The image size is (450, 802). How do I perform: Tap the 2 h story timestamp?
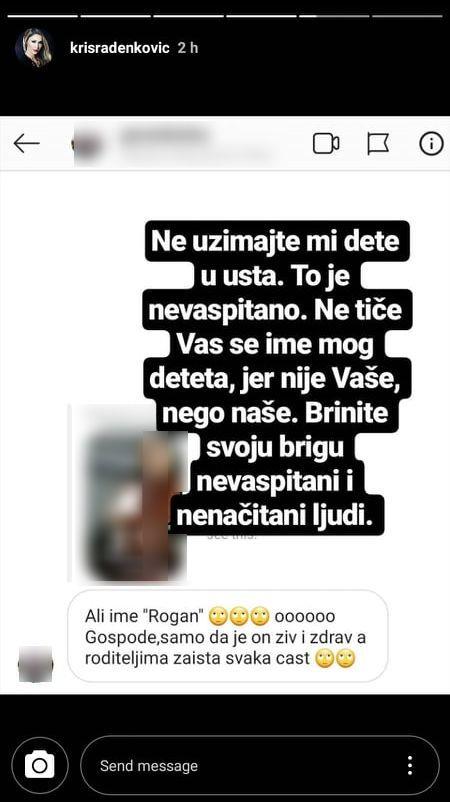pyautogui.click(x=187, y=48)
